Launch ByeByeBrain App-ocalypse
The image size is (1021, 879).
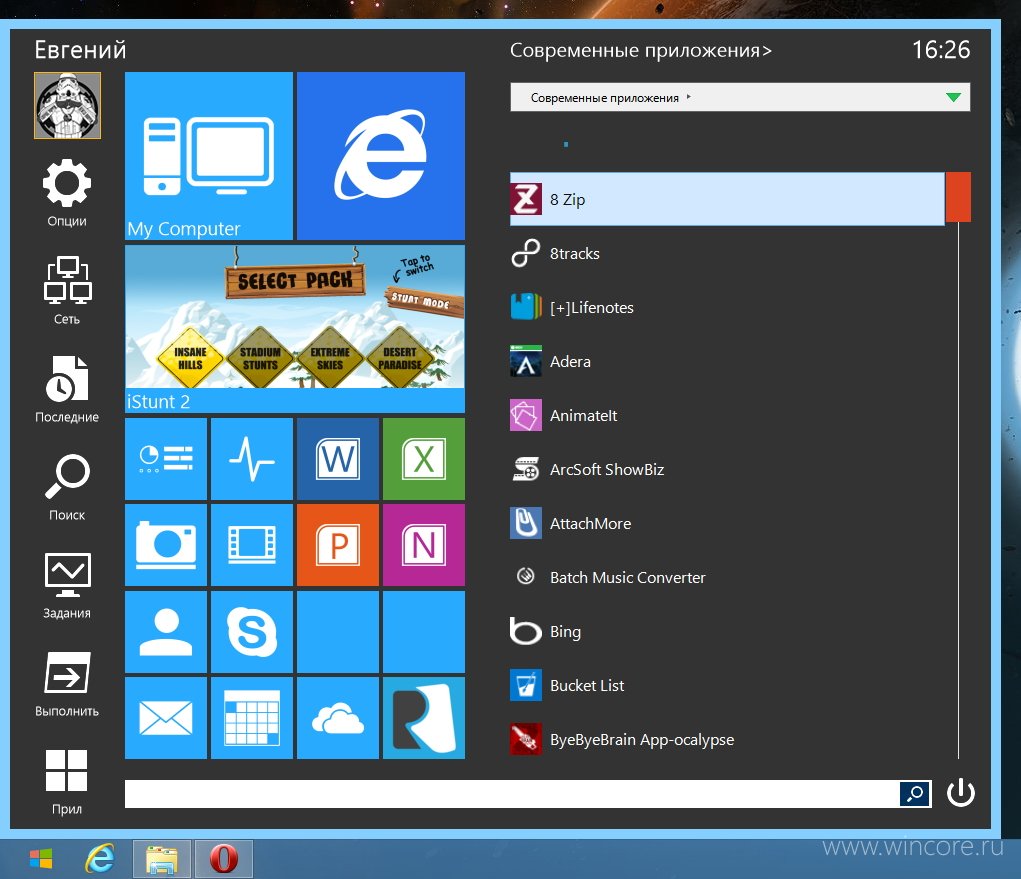point(727,740)
